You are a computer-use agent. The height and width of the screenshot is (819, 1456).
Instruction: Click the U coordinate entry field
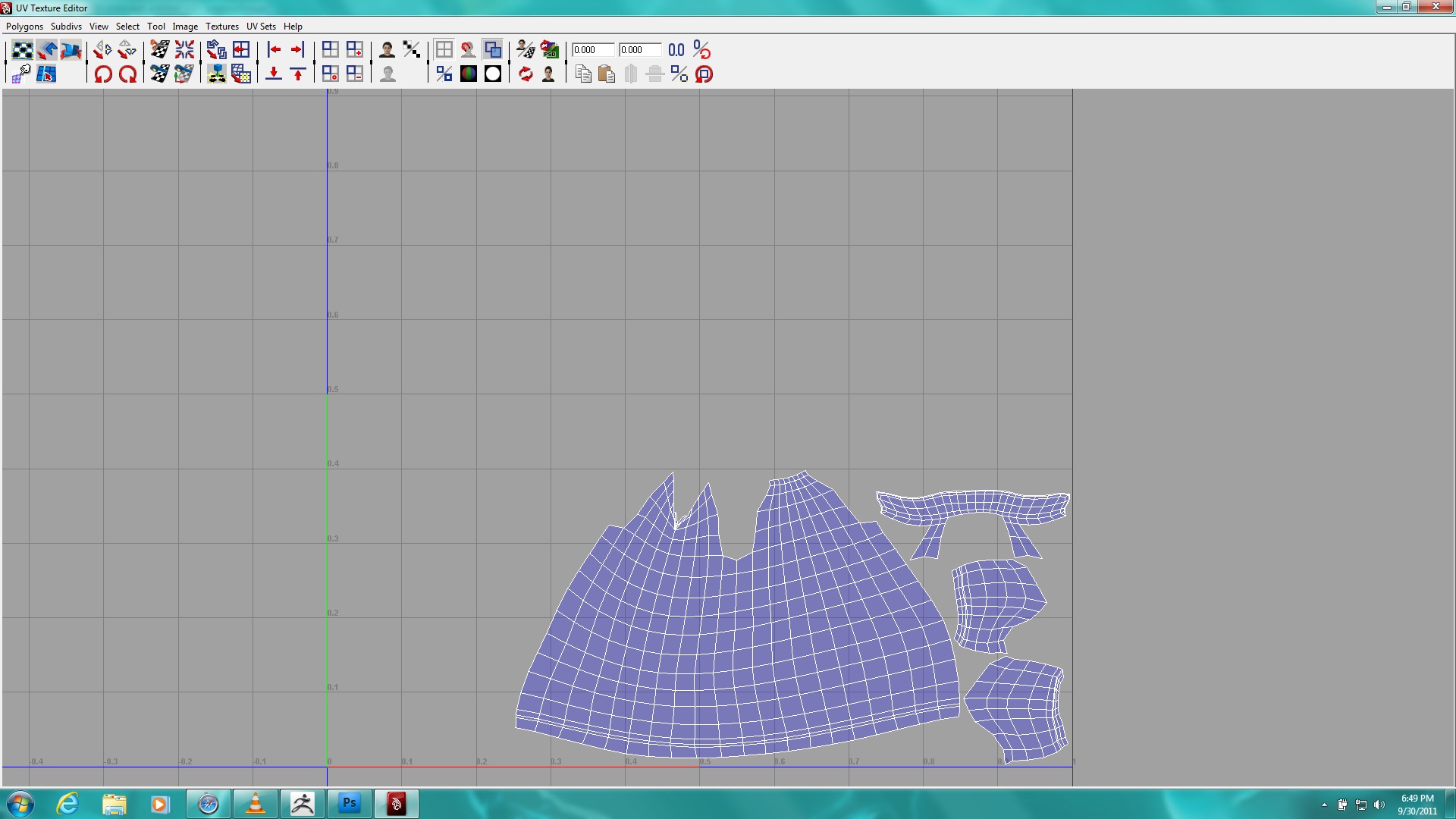592,50
